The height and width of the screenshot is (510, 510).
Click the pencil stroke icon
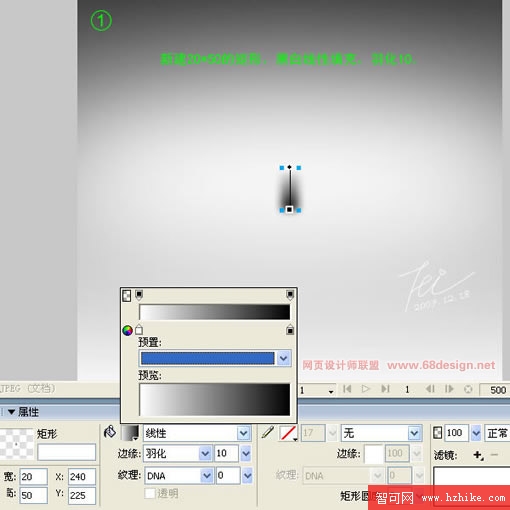(x=268, y=432)
